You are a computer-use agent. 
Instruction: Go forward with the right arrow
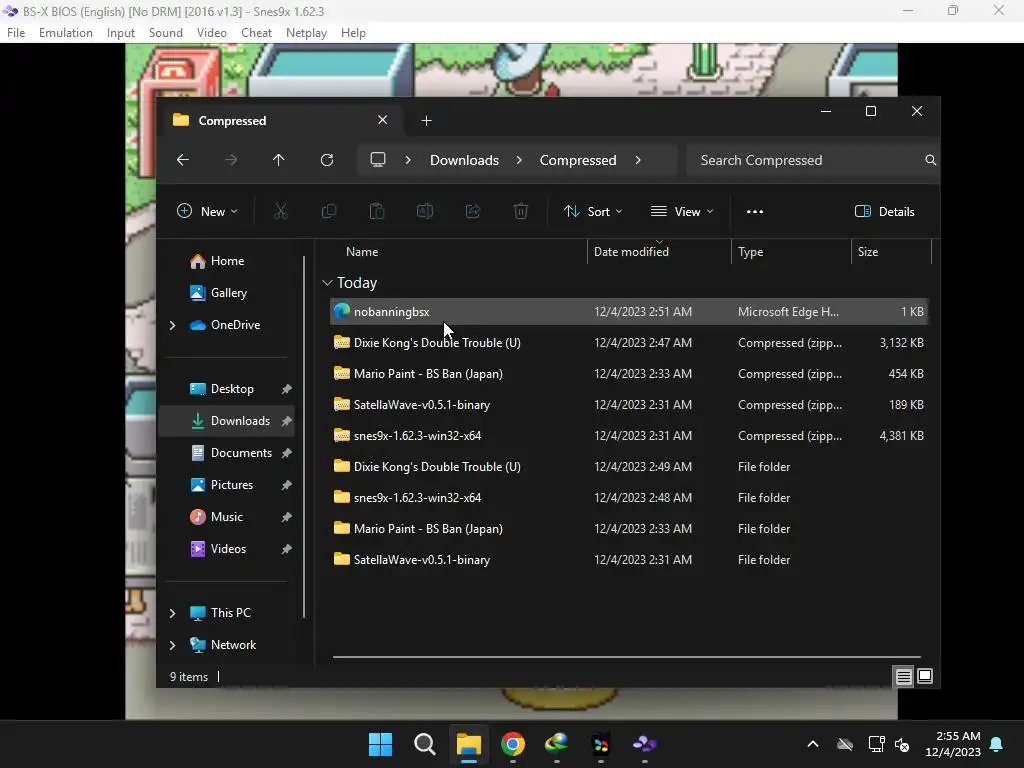(x=231, y=160)
